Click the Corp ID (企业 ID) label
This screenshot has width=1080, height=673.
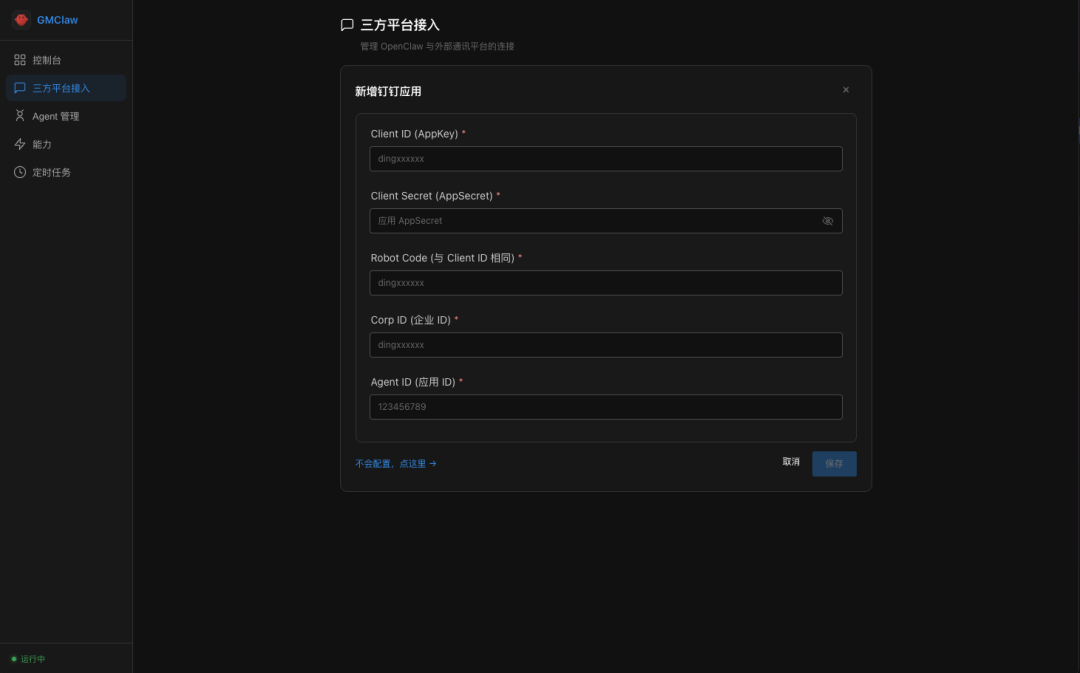(411, 320)
